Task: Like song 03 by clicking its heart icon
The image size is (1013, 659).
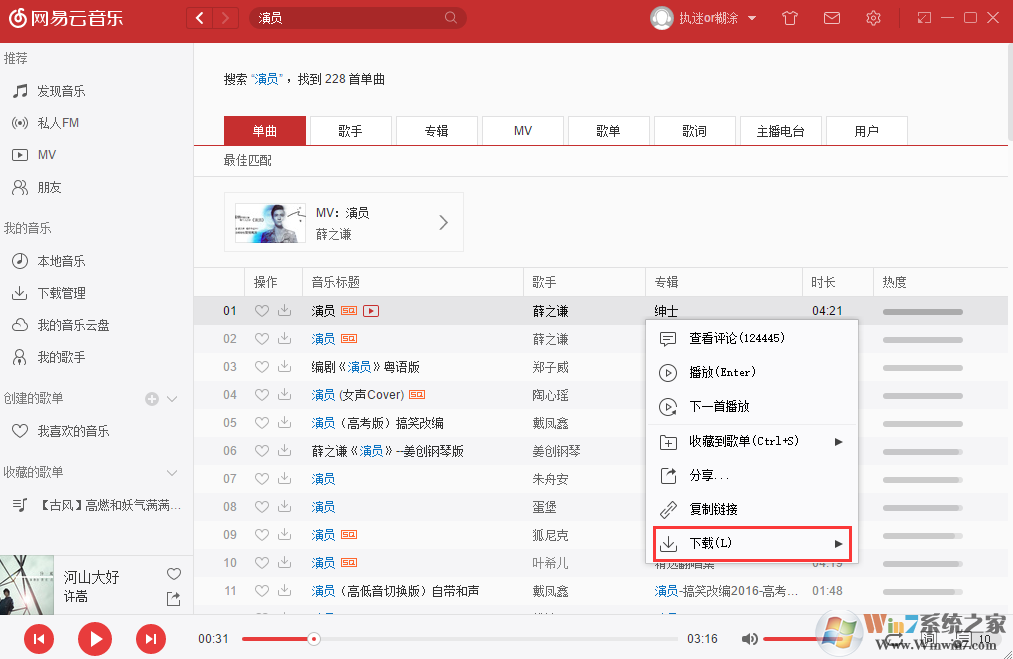Action: (x=260, y=366)
